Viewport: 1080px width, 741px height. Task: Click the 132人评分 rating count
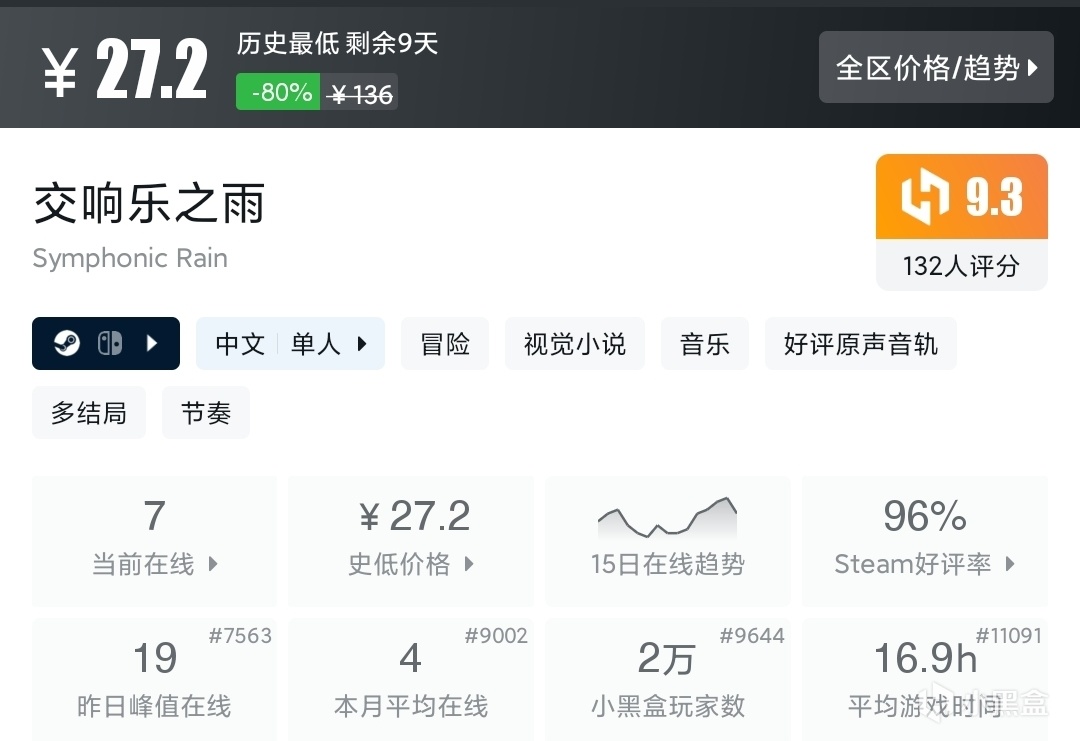[961, 266]
